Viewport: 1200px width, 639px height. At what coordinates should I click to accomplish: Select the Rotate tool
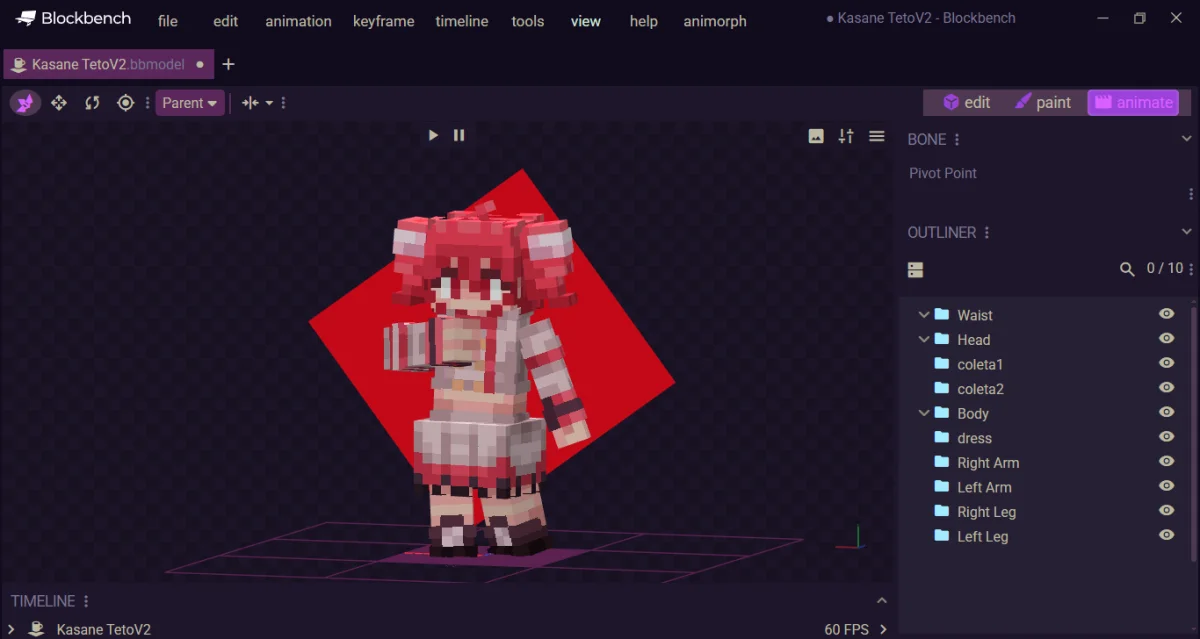[92, 102]
